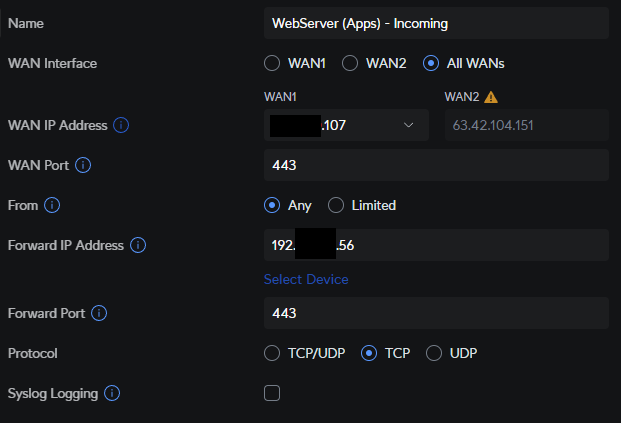The image size is (621, 423).
Task: Select Any for the From source
Action: (272, 205)
